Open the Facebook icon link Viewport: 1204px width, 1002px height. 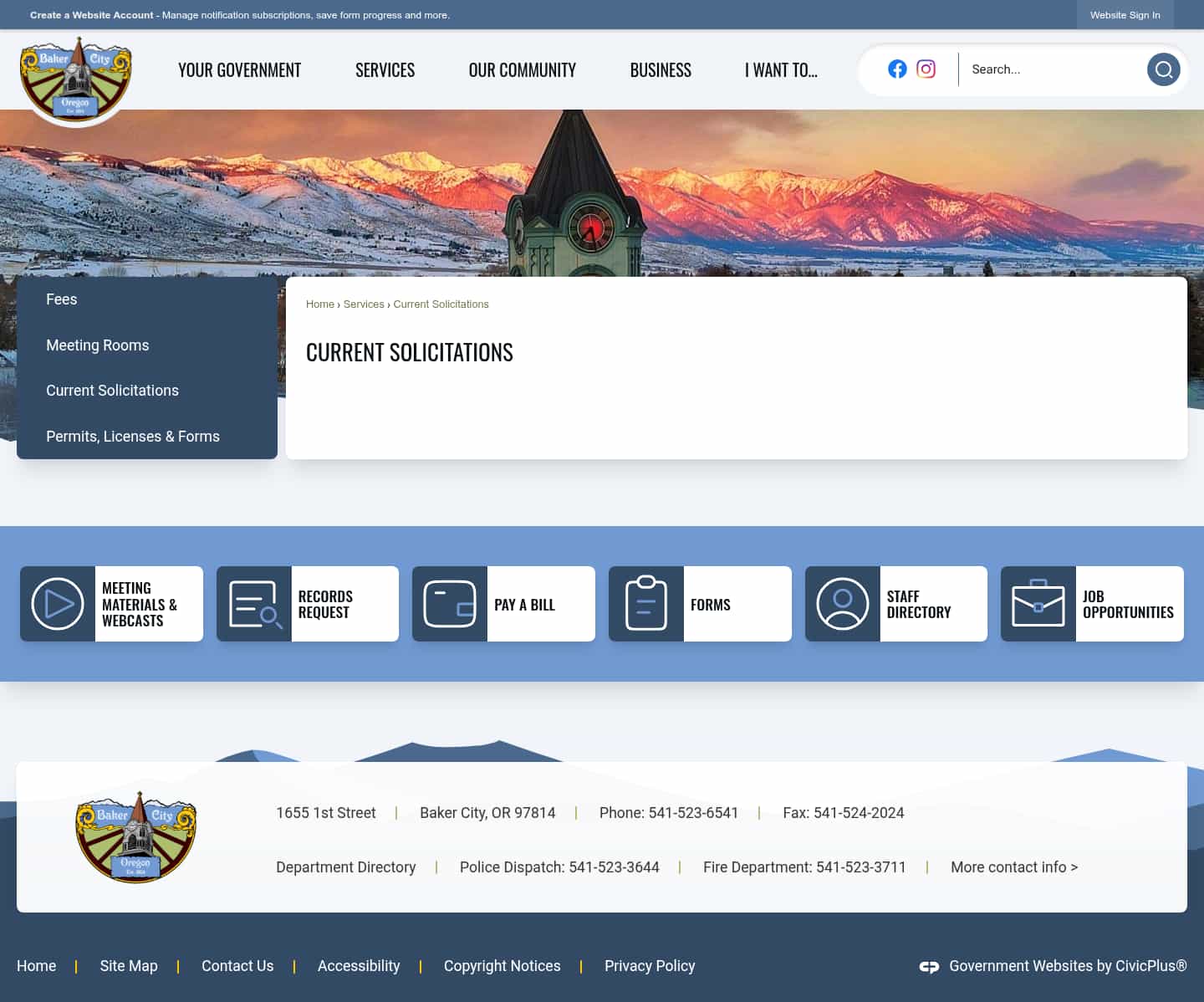point(897,69)
